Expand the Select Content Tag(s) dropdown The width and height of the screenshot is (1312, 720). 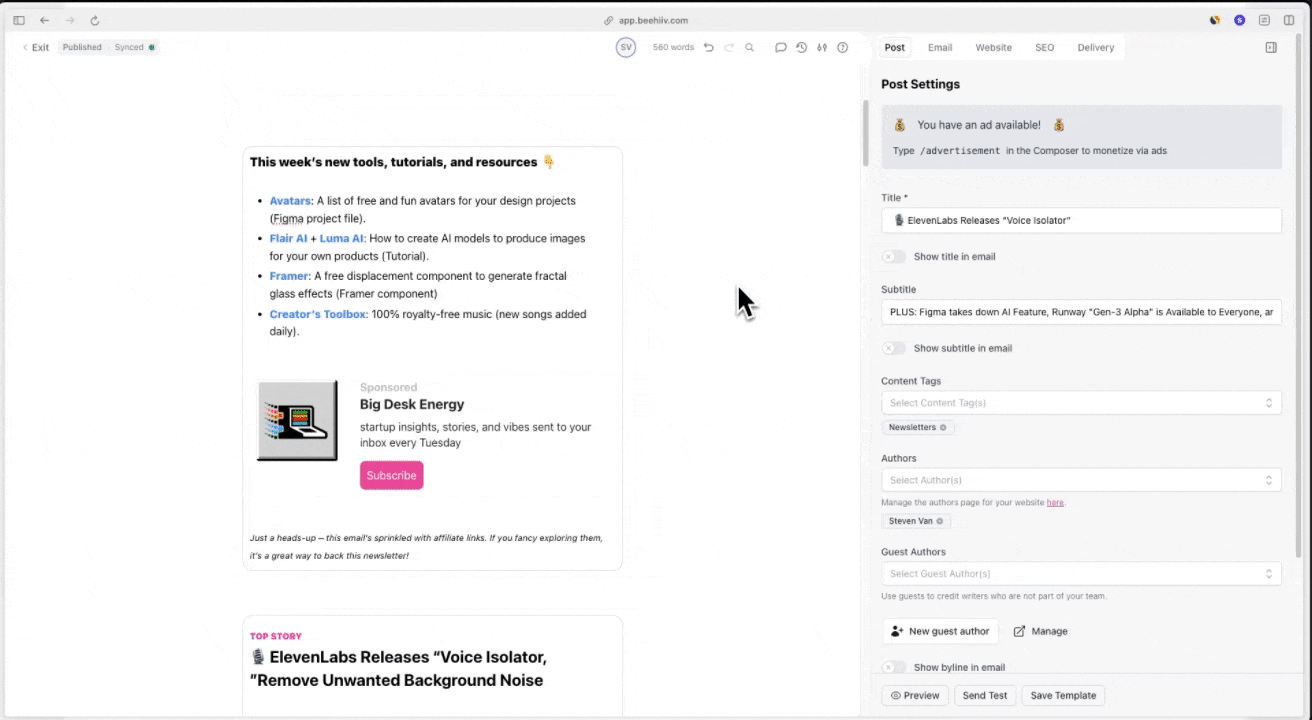pyautogui.click(x=1081, y=403)
